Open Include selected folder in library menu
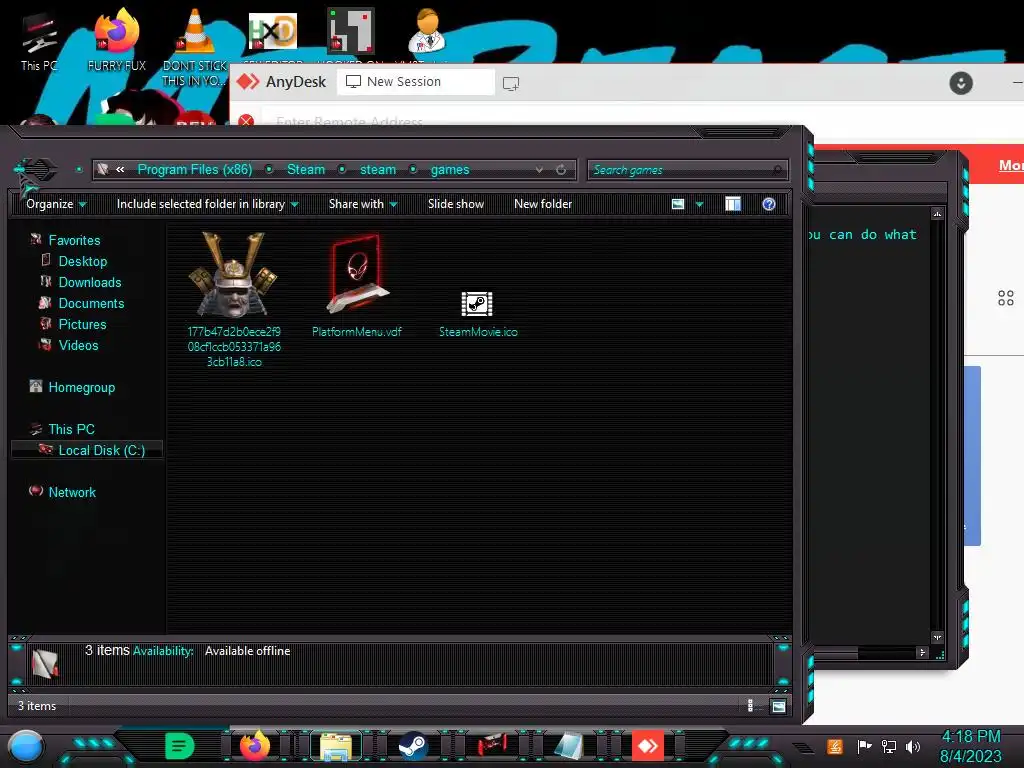The height and width of the screenshot is (768, 1024). click(x=207, y=204)
